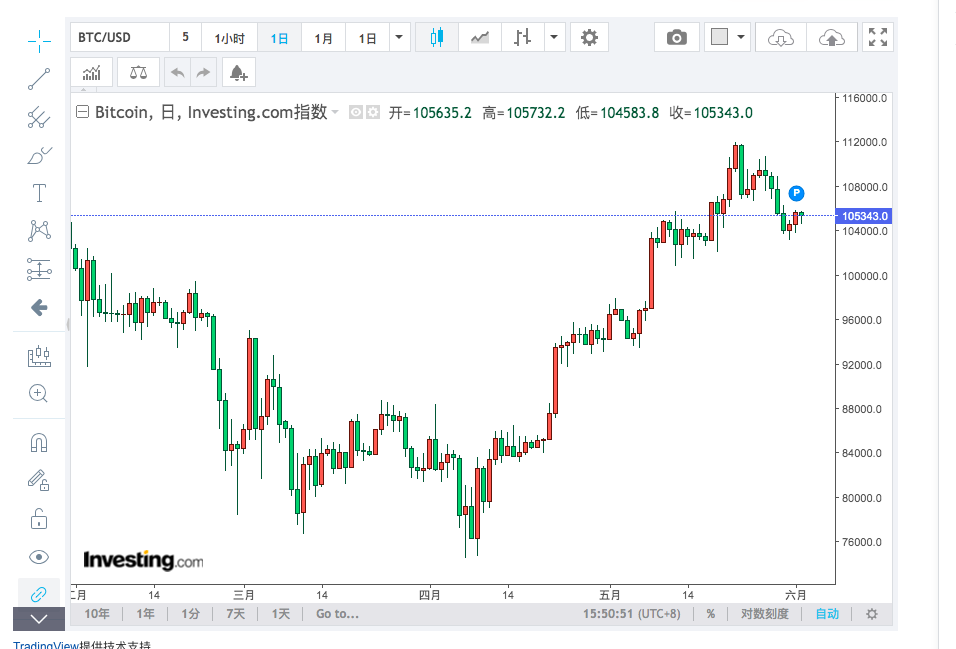The image size is (956, 649).
Task: Toggle the lock all drawings padlock
Action: (39, 518)
